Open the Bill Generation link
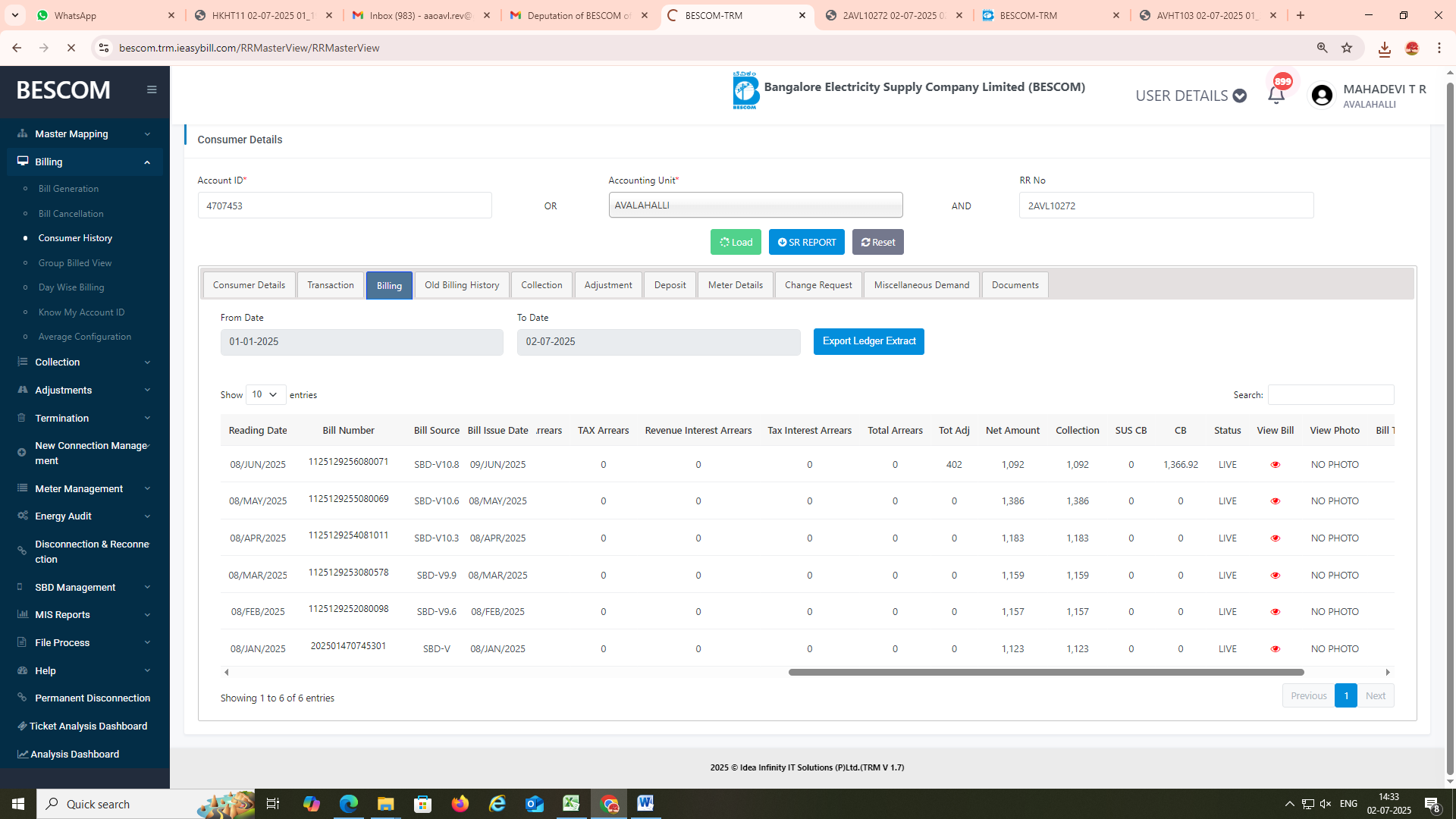 (68, 189)
